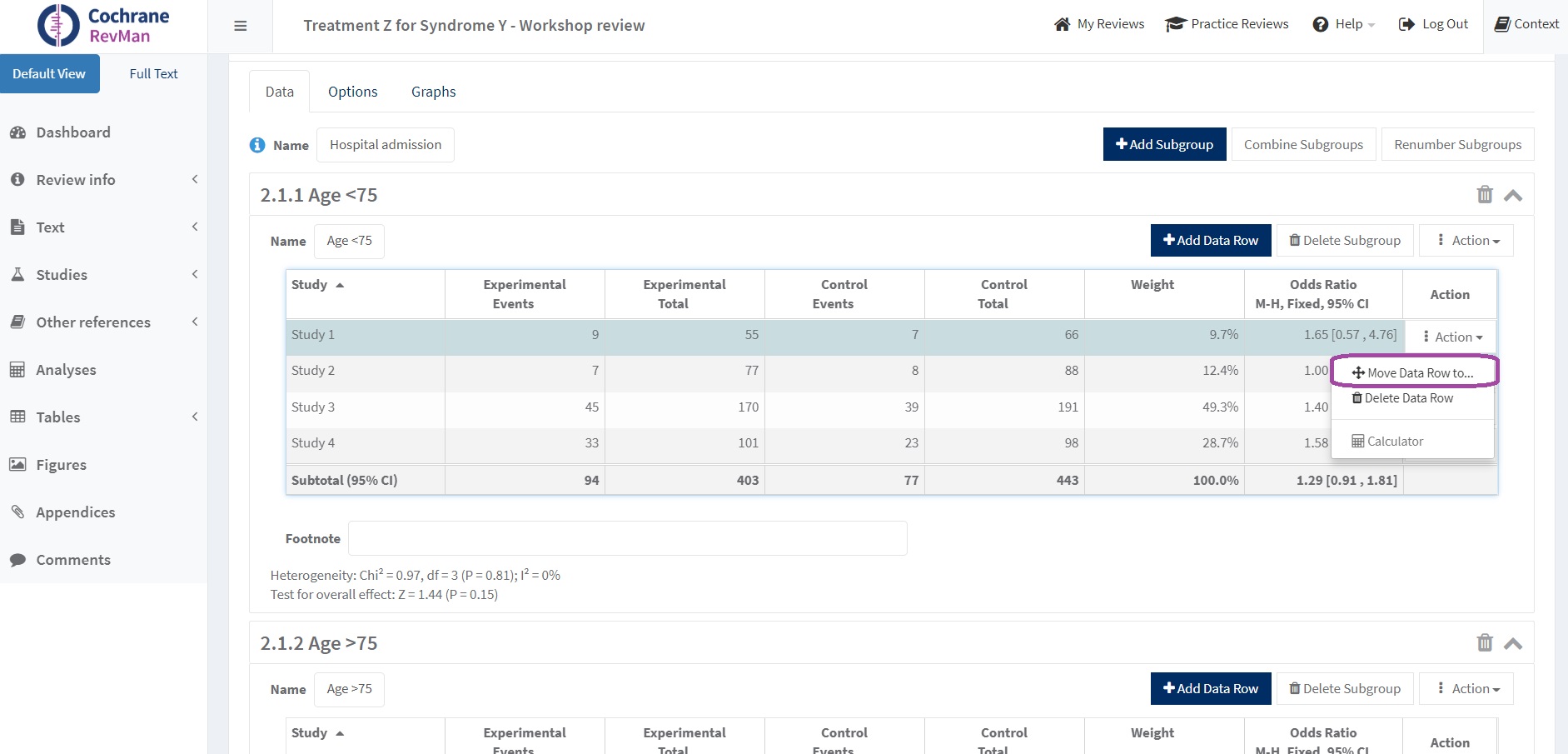Click trash icon for subgroup 2.1.2 Age >75
The width and height of the screenshot is (1568, 754).
click(1484, 643)
